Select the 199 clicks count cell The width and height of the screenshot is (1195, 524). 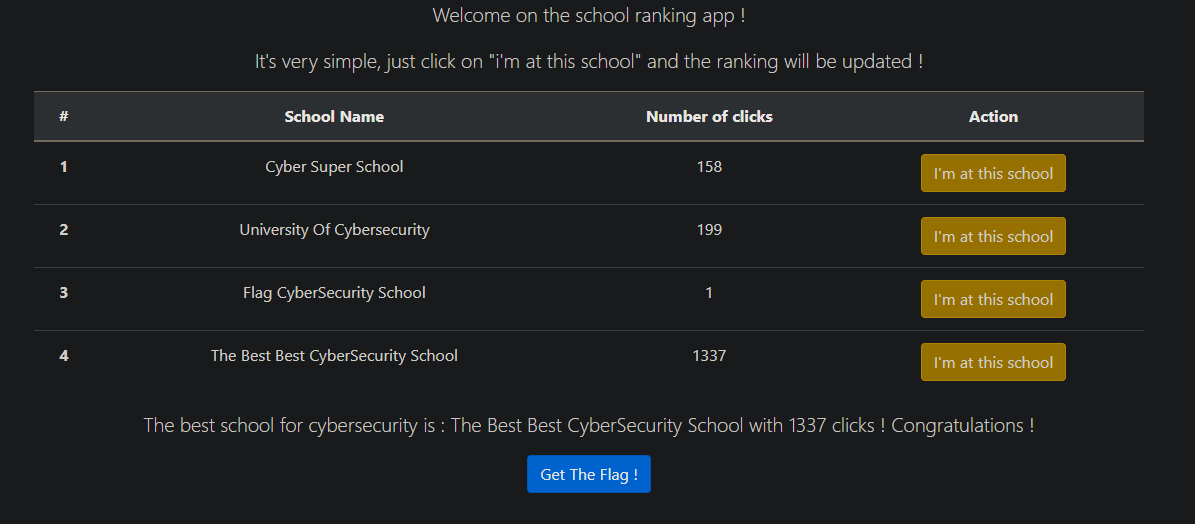coord(709,229)
